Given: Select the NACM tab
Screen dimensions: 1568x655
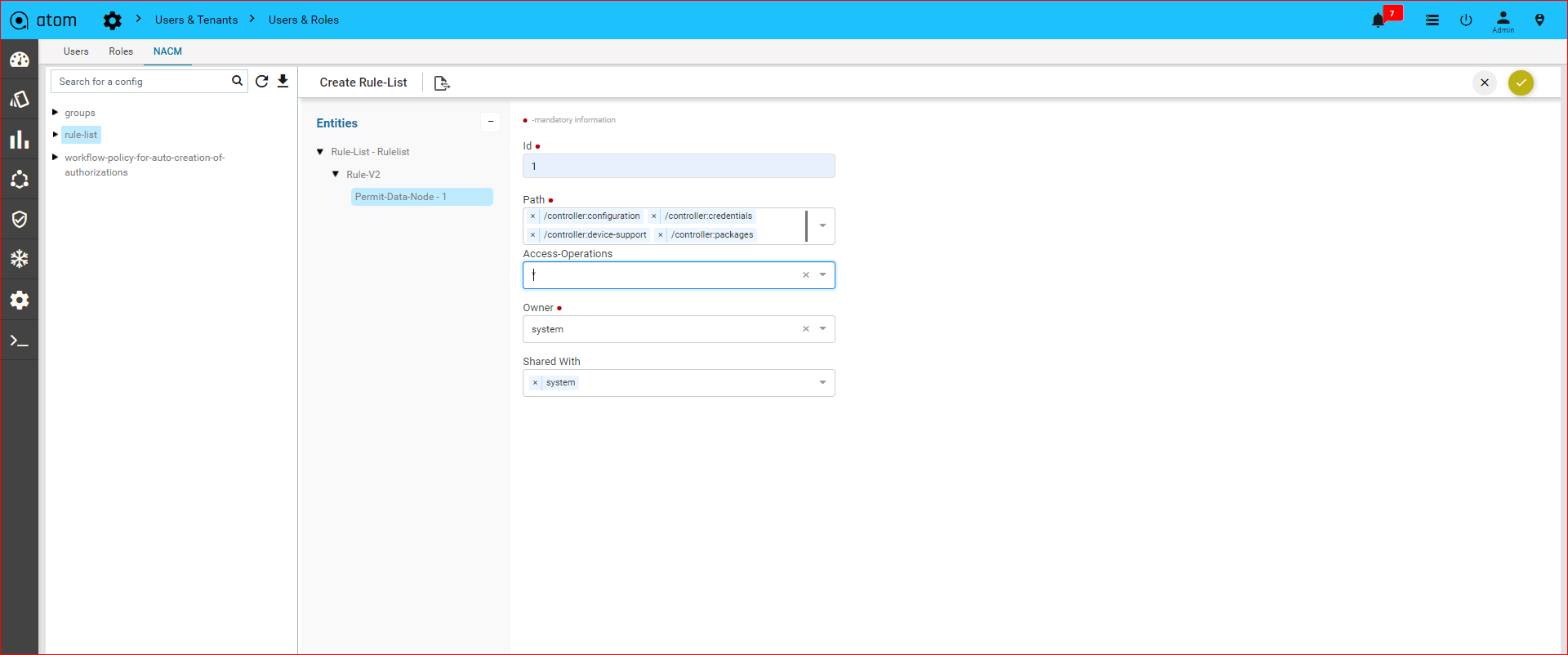Looking at the screenshot, I should coord(167,51).
